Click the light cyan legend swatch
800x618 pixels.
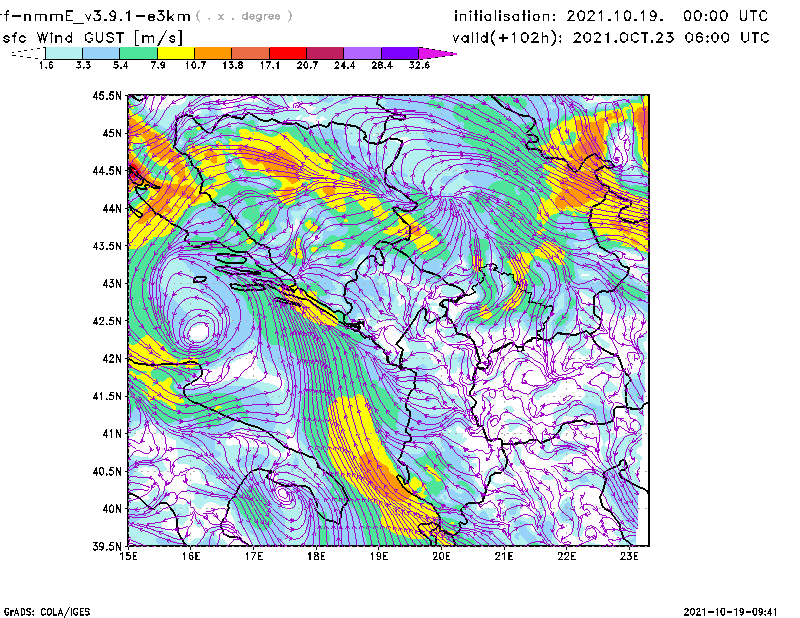click(64, 53)
